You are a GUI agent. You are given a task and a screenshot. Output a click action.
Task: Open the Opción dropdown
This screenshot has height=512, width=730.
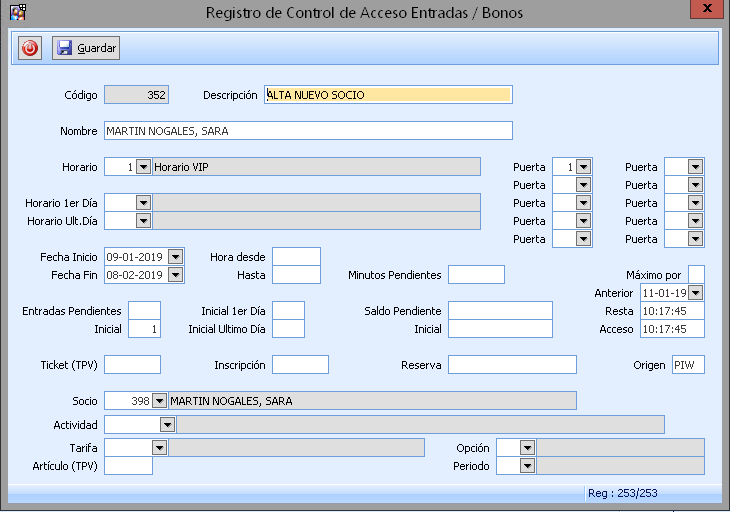[x=527, y=448]
